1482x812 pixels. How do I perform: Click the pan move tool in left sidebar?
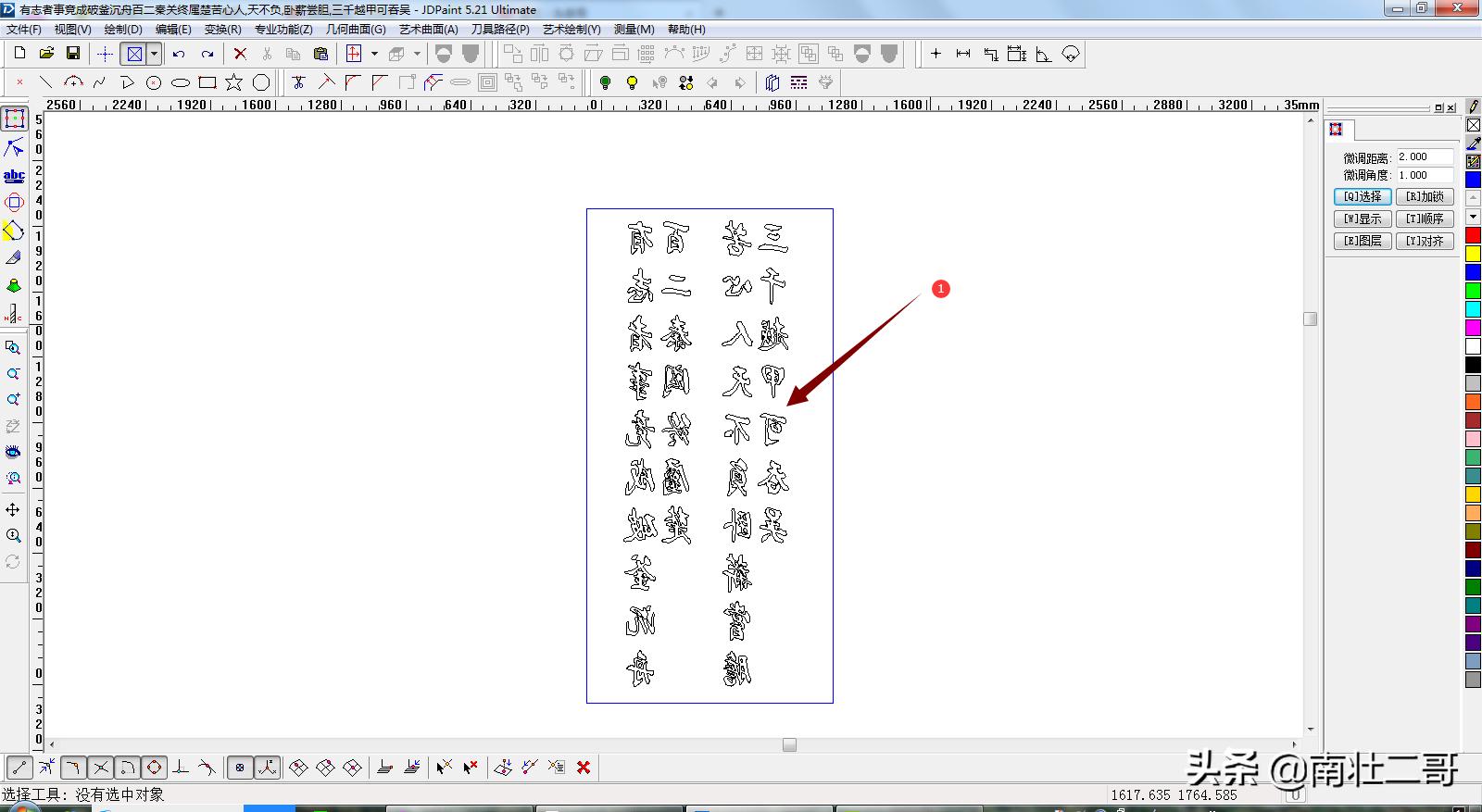13,509
